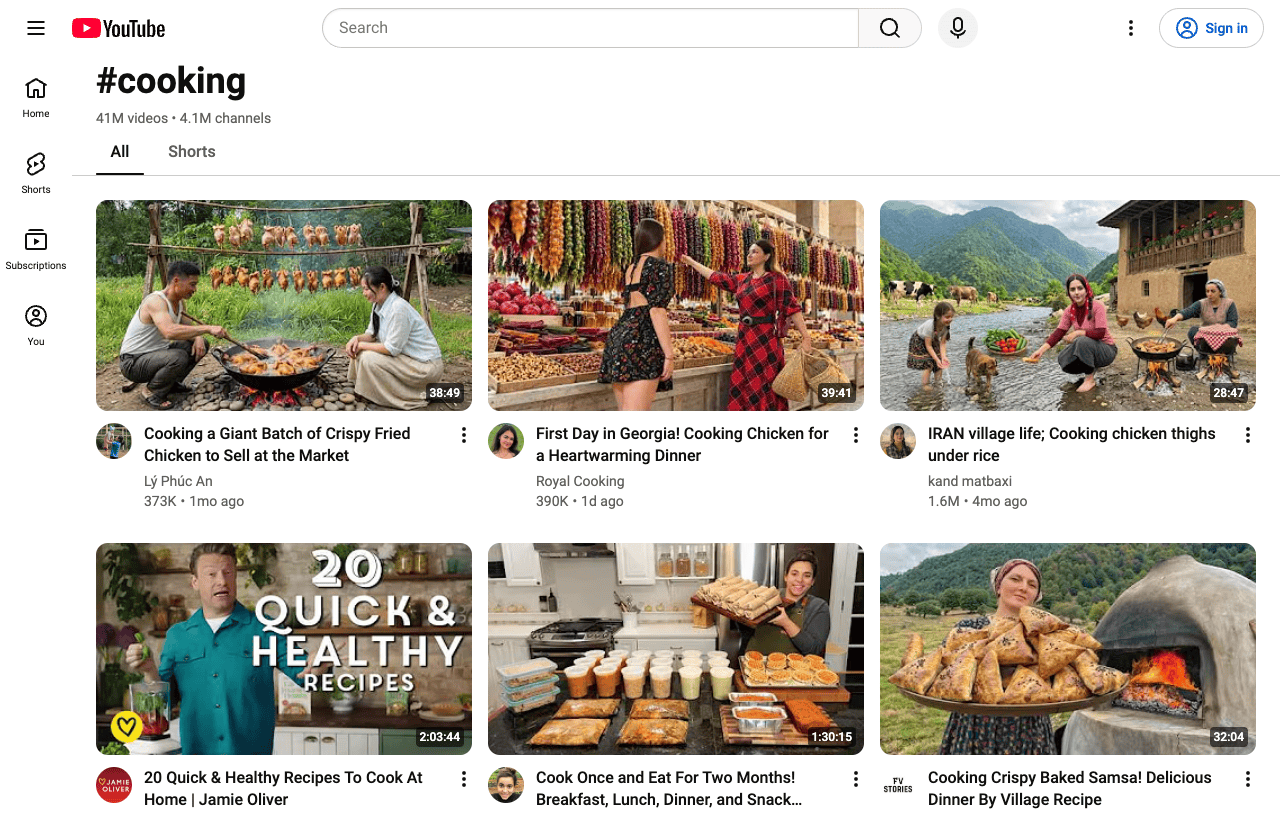Screen dimensions: 1280x813
Task: Open 'First Day in Georgia!' video title
Action: [x=682, y=444]
